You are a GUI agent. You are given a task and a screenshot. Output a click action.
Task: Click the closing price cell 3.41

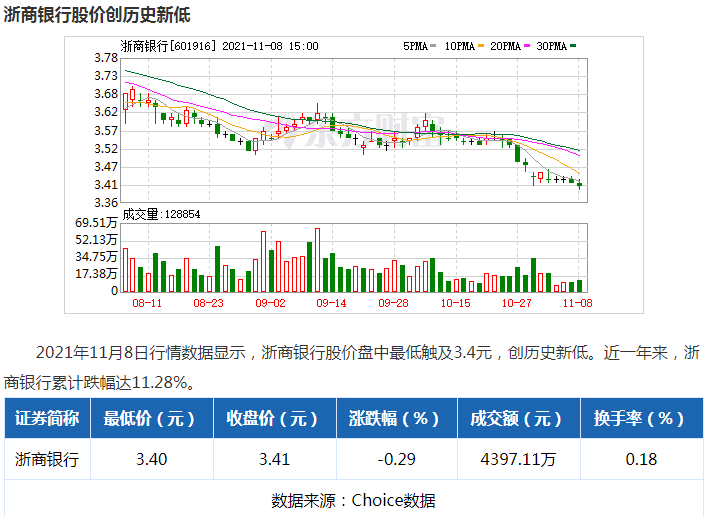click(274, 459)
